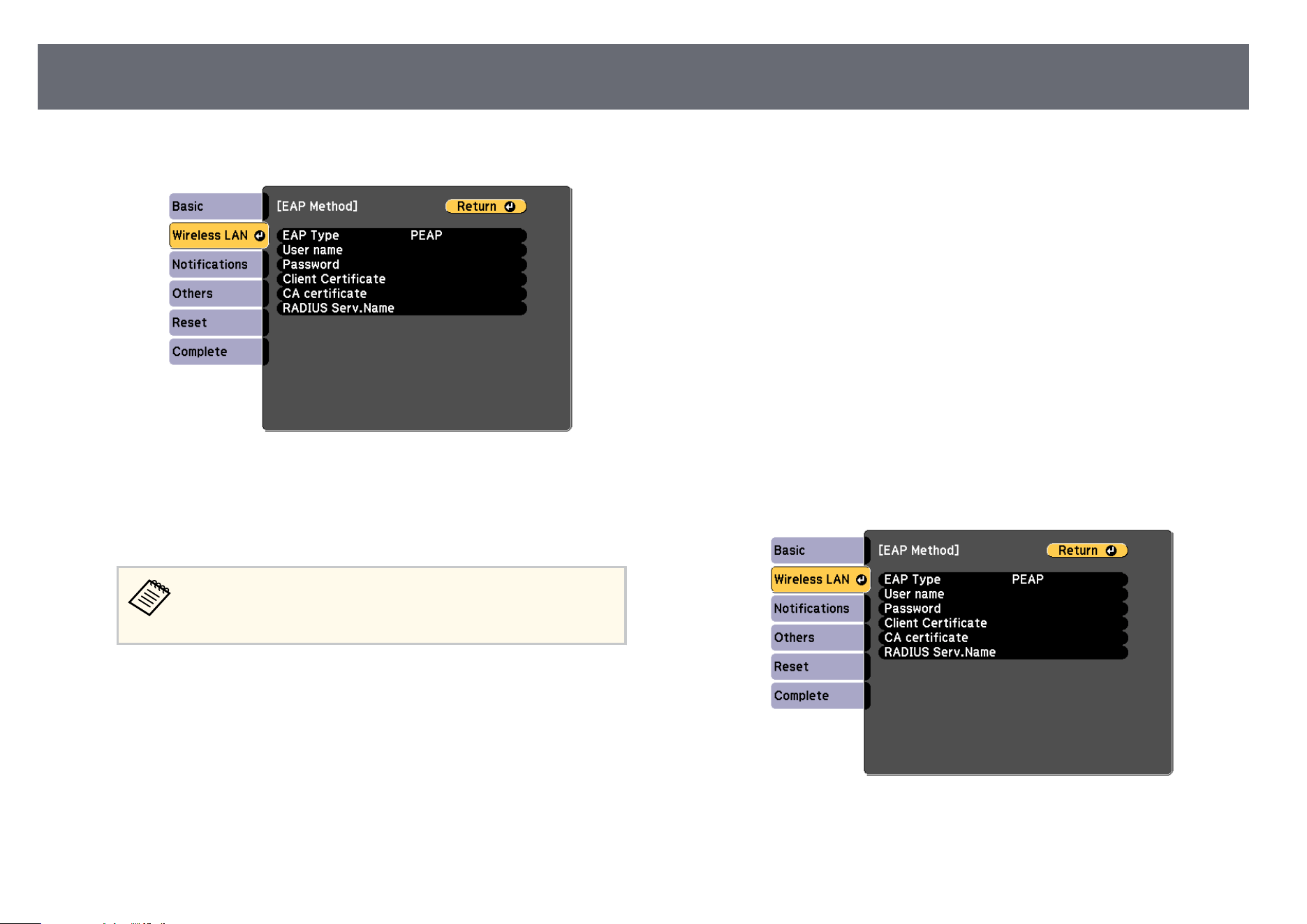This screenshot has width=1307, height=924.
Task: Open Notifications tab in upper-left menu
Action: [216, 264]
